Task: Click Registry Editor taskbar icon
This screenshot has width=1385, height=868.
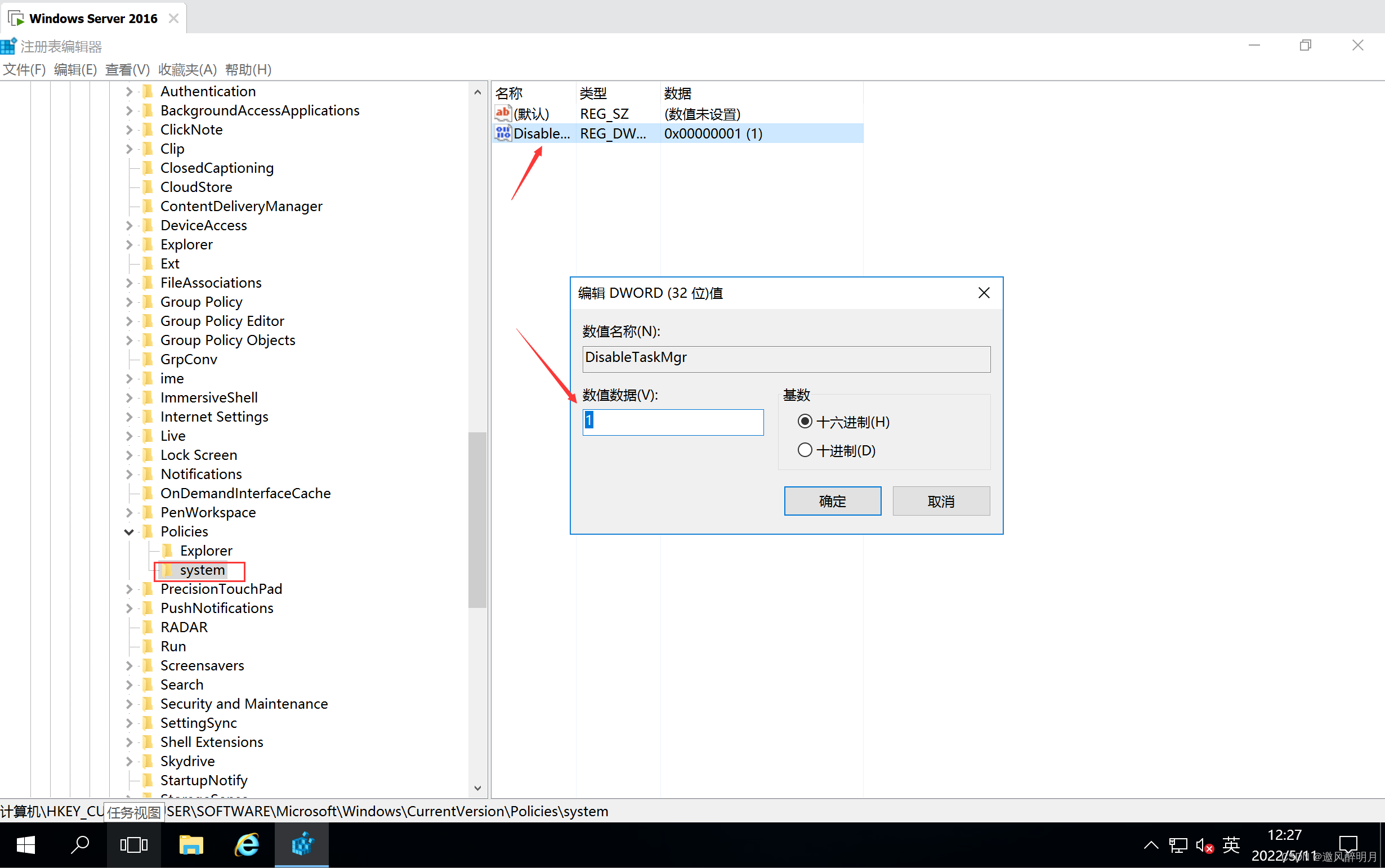Action: click(302, 844)
